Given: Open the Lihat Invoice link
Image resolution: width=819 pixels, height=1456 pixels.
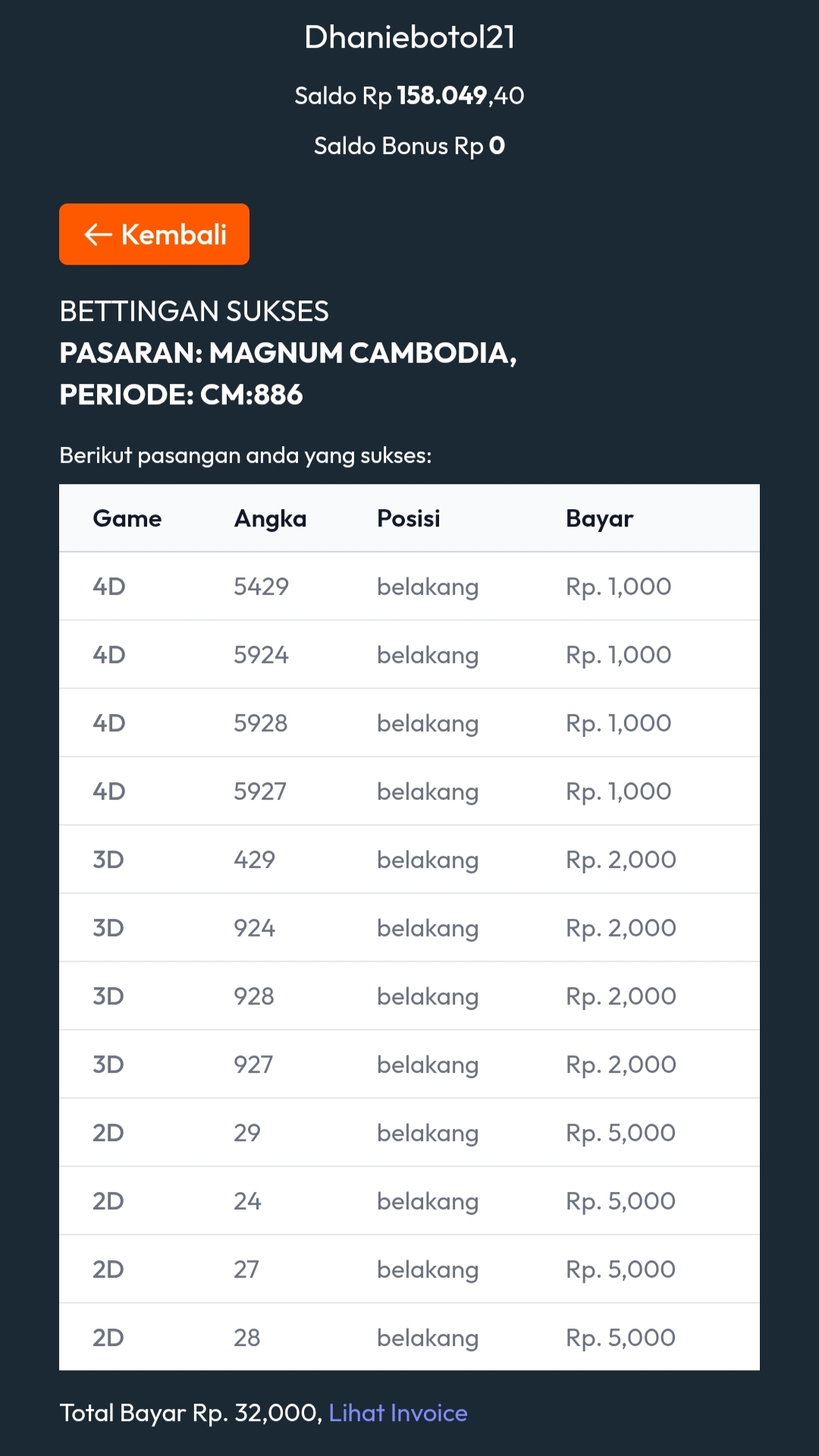Looking at the screenshot, I should (x=397, y=1413).
